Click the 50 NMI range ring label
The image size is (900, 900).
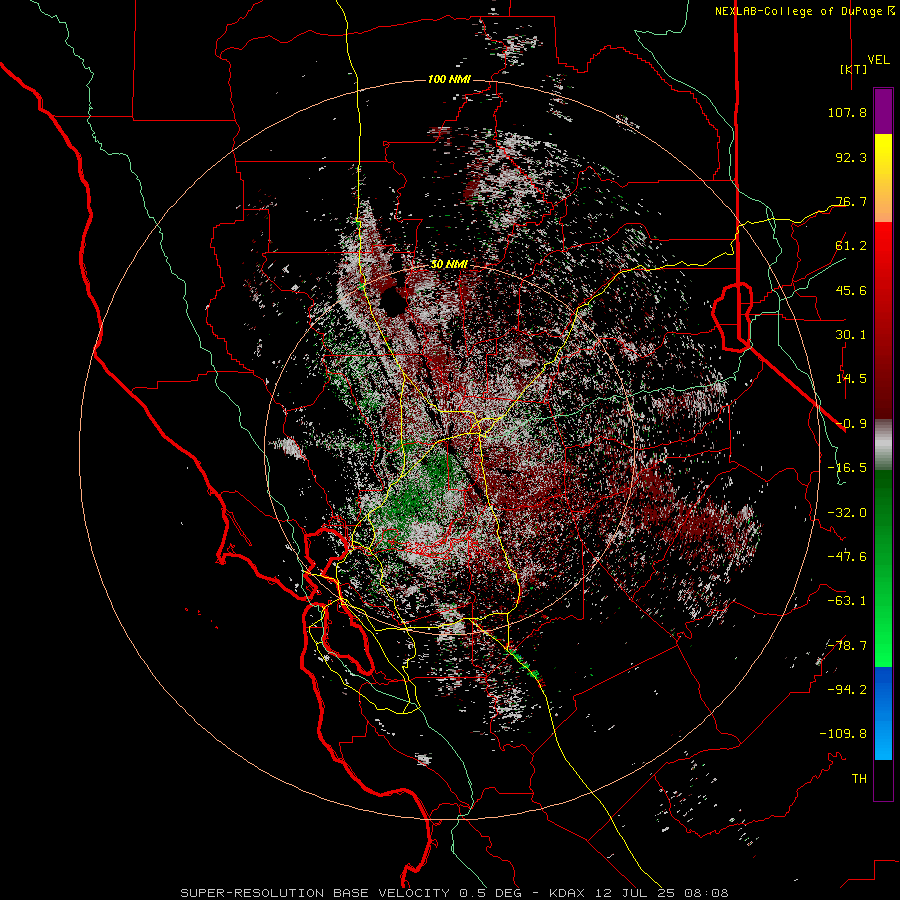point(449,264)
